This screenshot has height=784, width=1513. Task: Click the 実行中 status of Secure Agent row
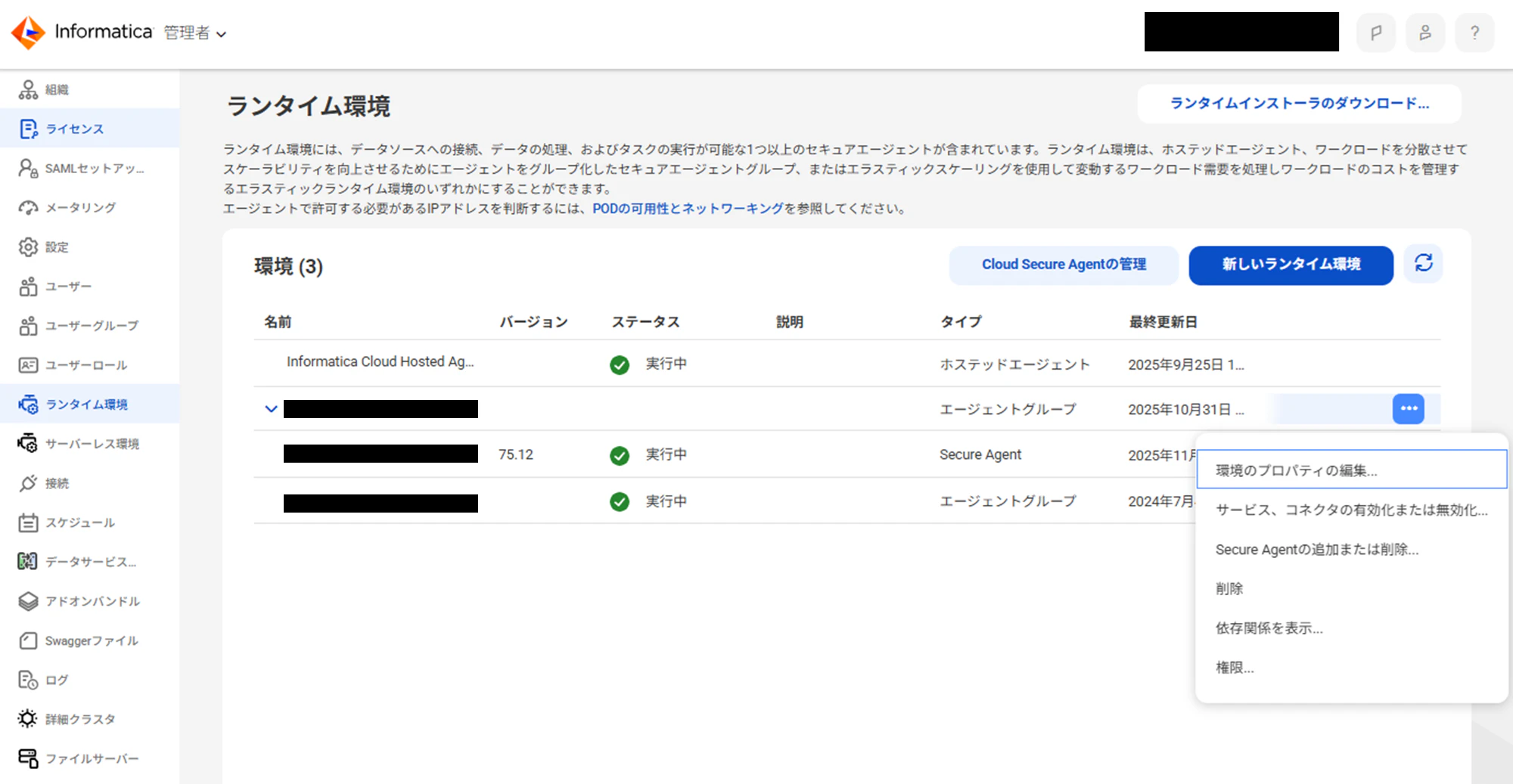(666, 454)
